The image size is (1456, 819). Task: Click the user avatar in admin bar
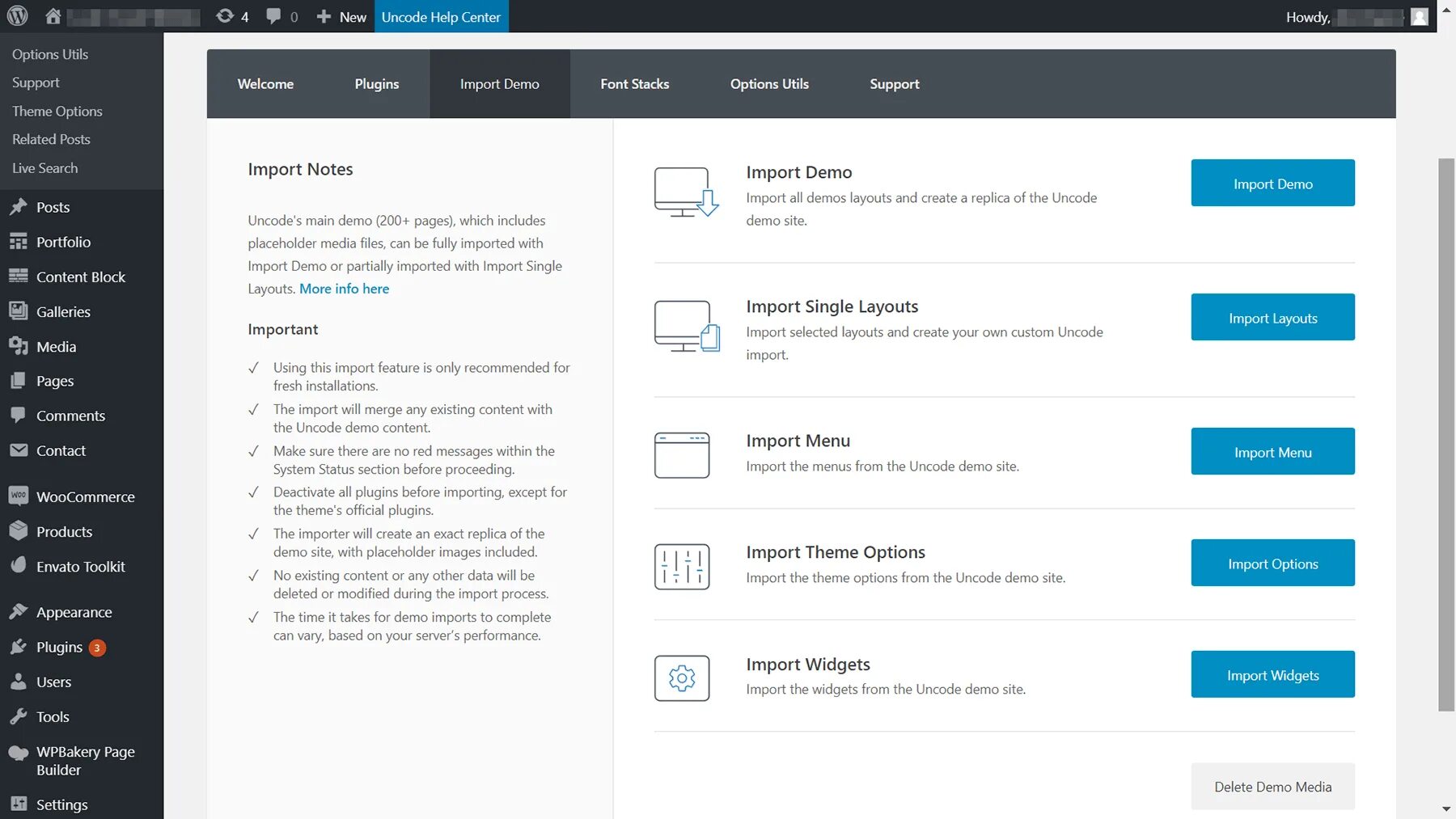[x=1420, y=17]
